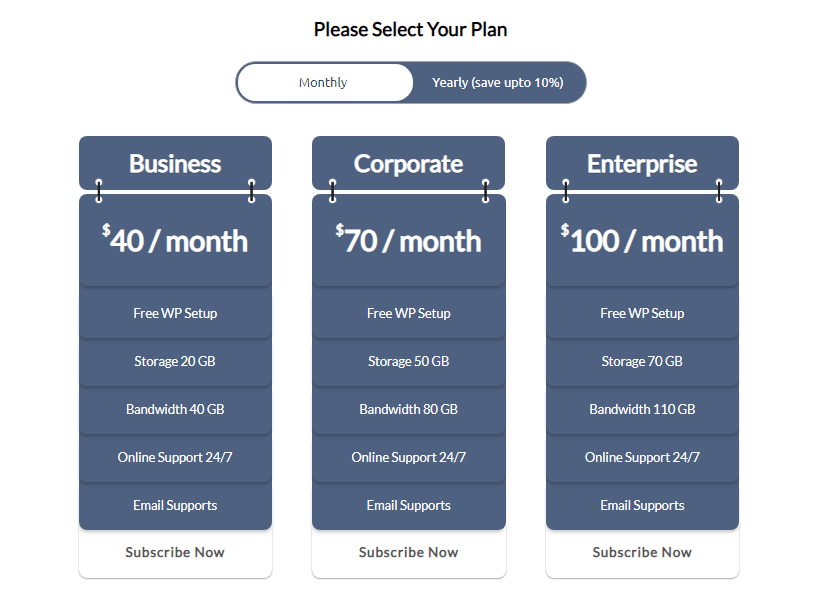
Task: Click Email Supports row in Enterprise plan
Action: [642, 505]
